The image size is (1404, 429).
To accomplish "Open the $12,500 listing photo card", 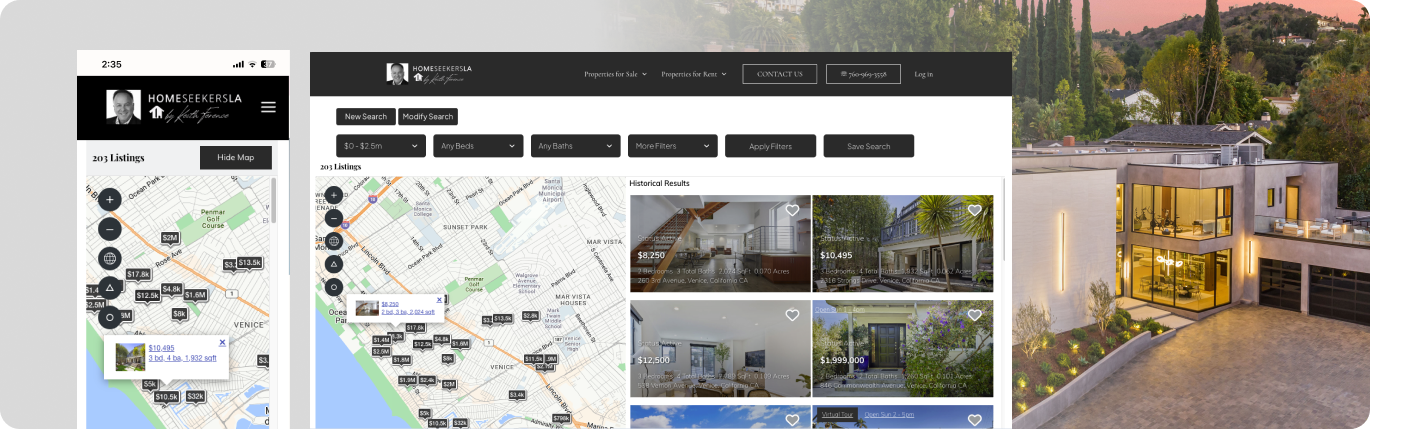I will [x=720, y=349].
